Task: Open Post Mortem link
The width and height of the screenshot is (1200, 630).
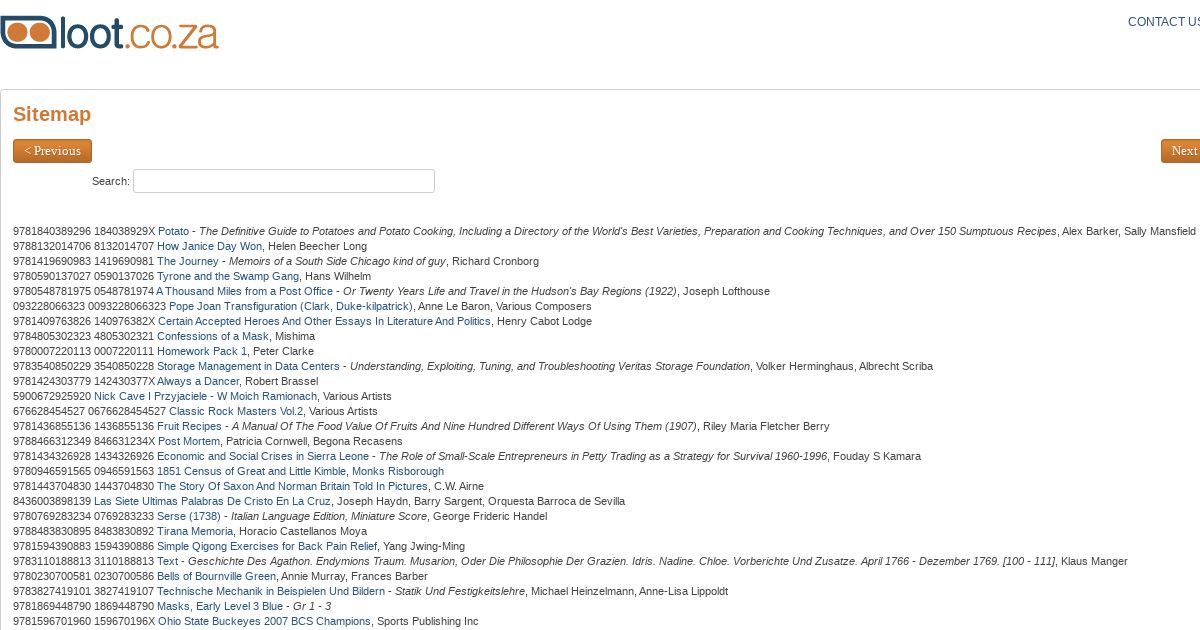Action: [189, 441]
